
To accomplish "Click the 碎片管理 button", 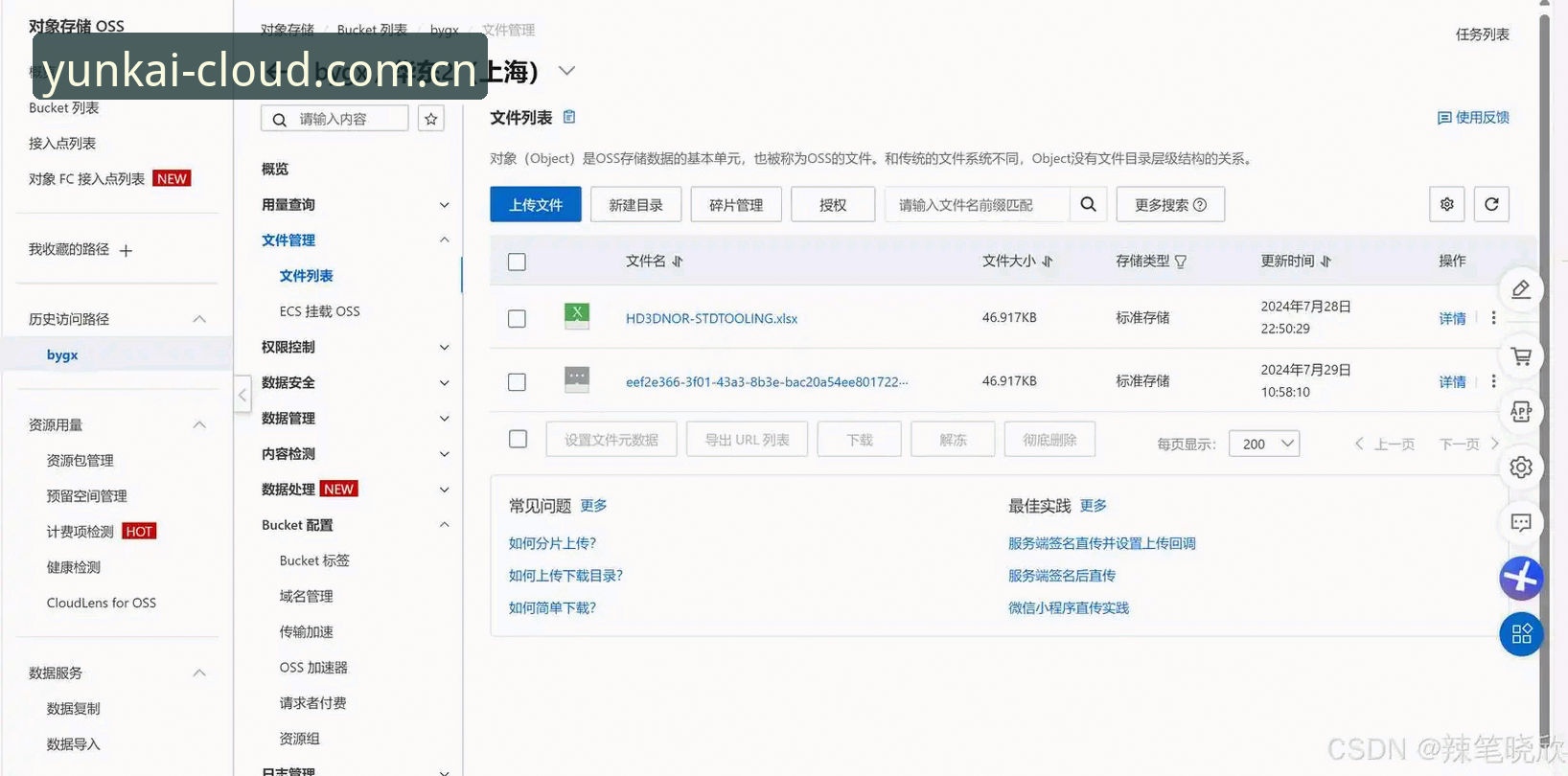I will pyautogui.click(x=736, y=204).
